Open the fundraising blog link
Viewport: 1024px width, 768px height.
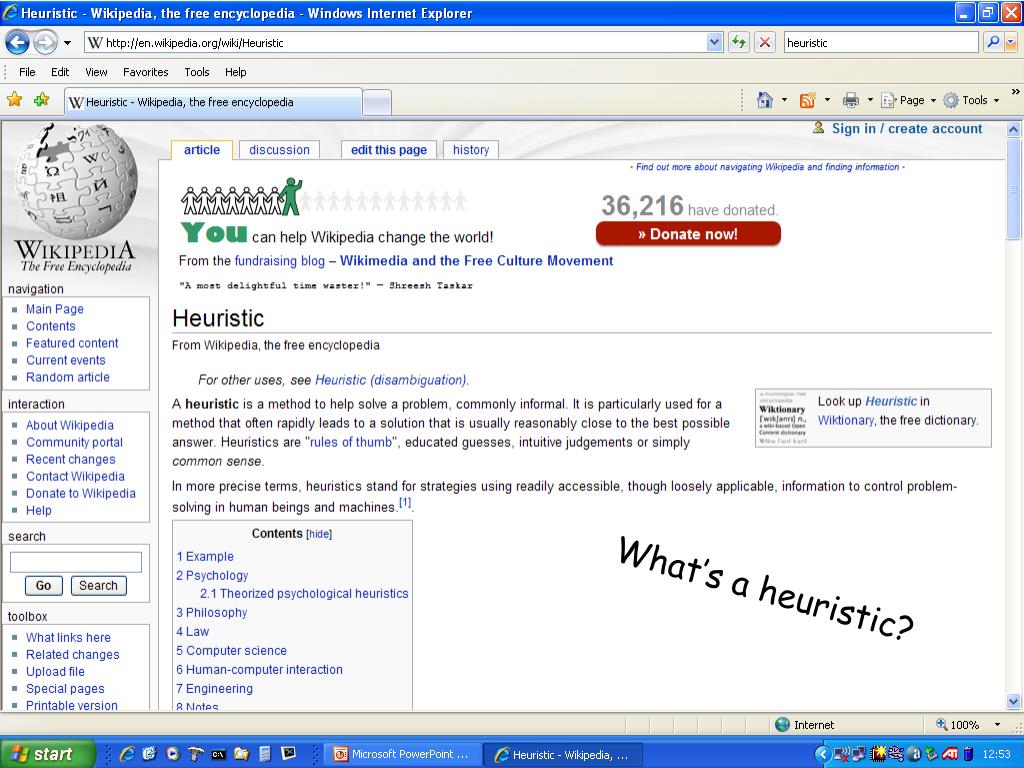pyautogui.click(x=280, y=261)
